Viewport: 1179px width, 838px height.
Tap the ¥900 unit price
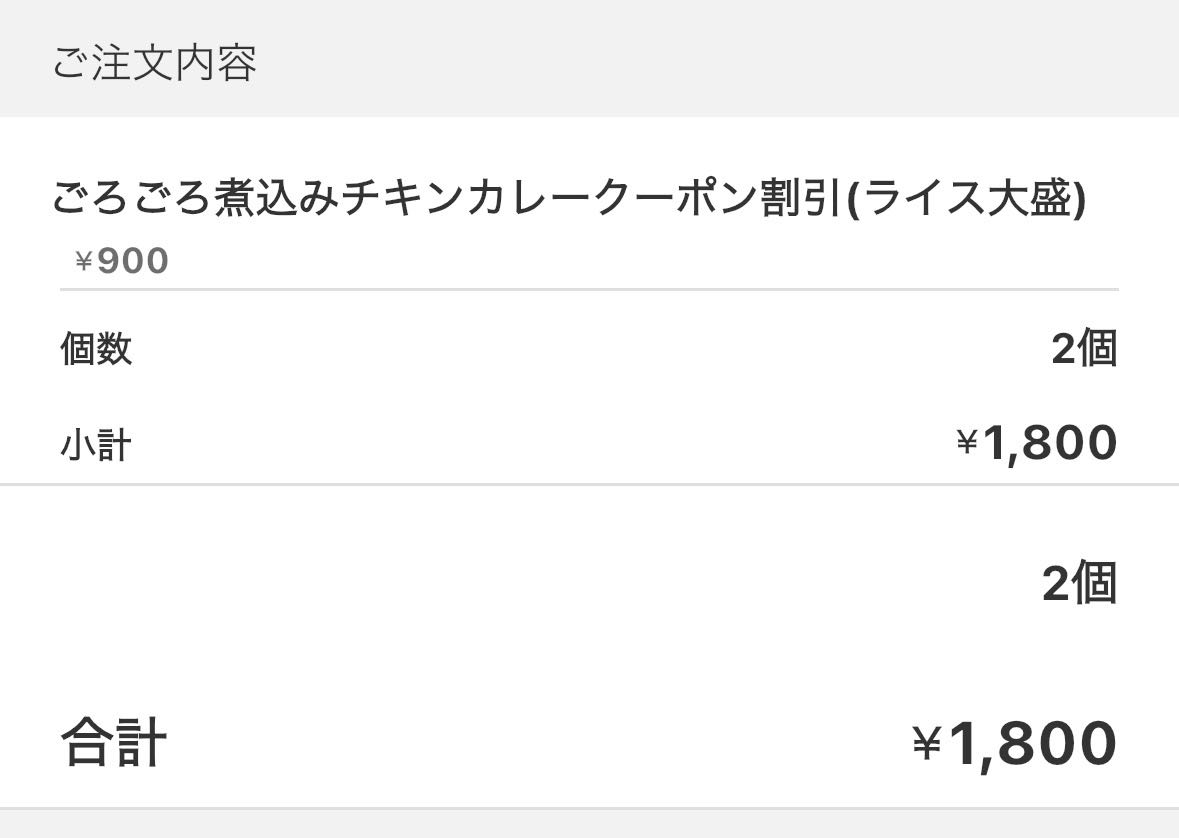[122, 261]
